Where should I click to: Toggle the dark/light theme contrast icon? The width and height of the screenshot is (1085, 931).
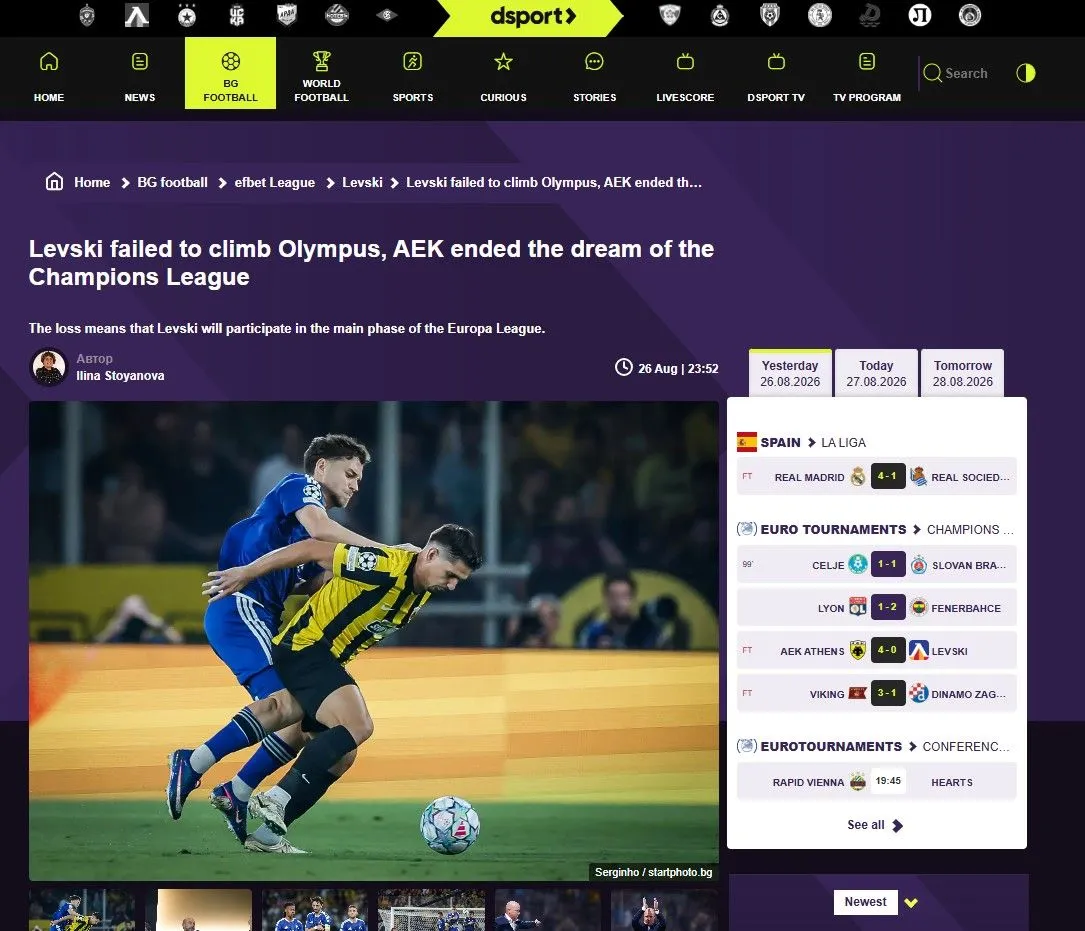coord(1025,73)
